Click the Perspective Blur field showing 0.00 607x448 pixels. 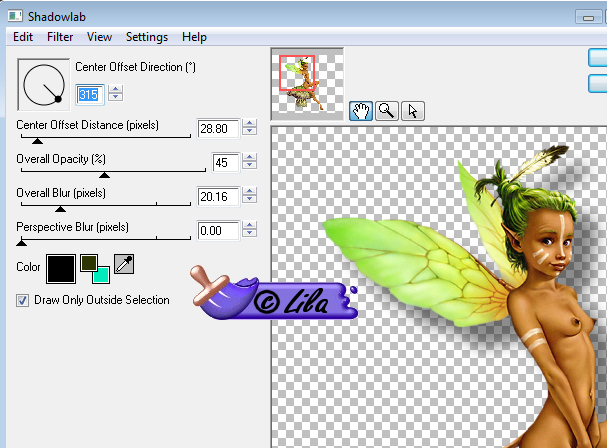(x=218, y=231)
